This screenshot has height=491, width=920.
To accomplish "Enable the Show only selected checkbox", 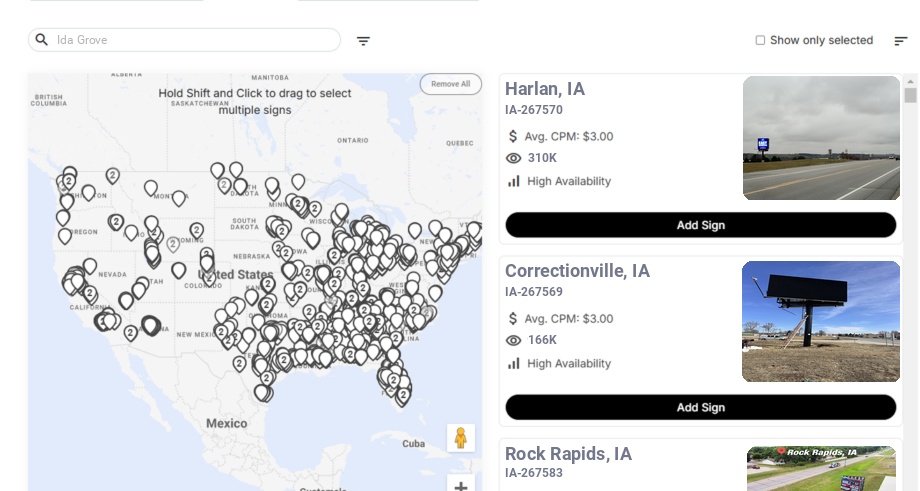I will click(x=760, y=41).
